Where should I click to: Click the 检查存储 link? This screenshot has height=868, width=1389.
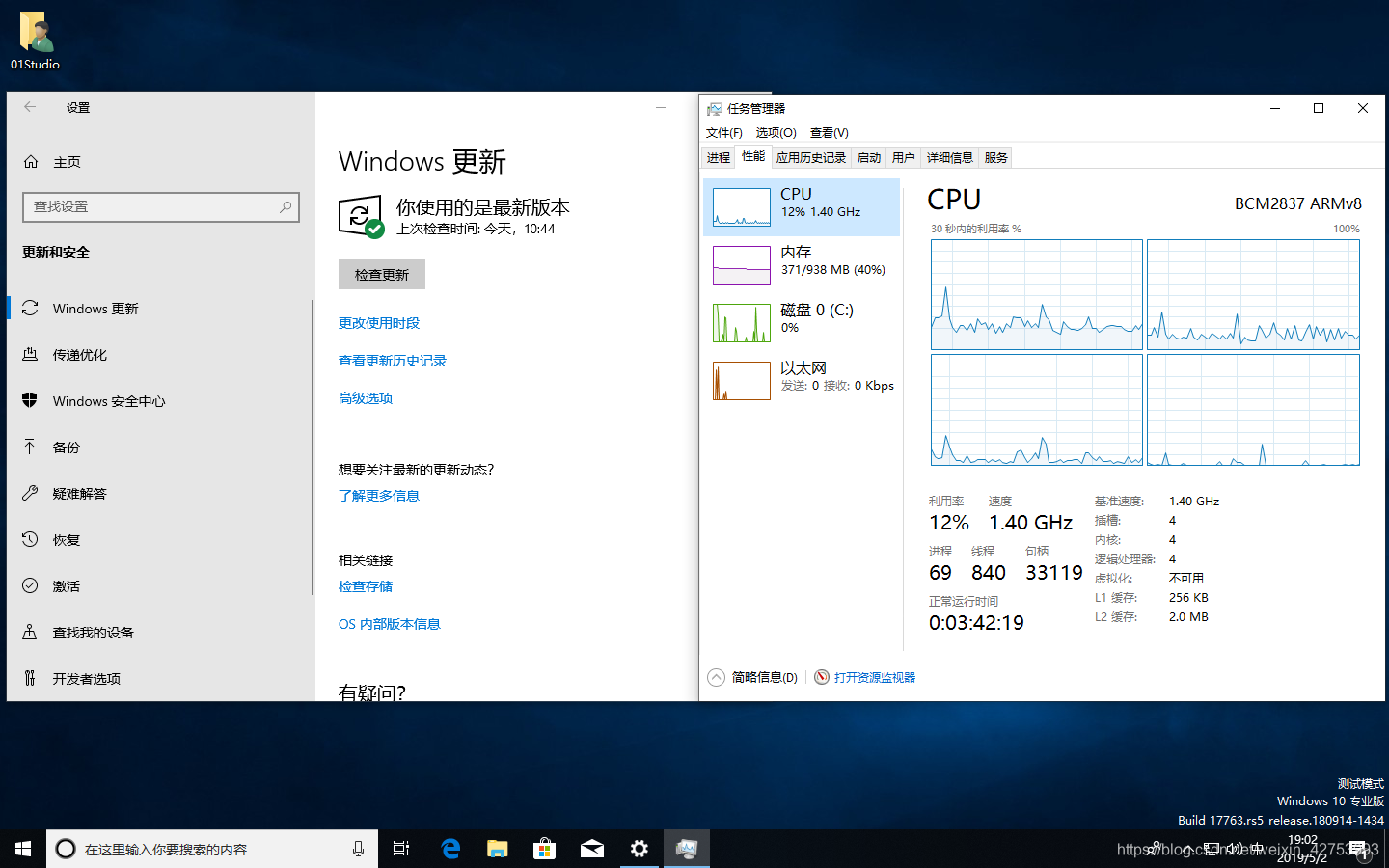366,586
